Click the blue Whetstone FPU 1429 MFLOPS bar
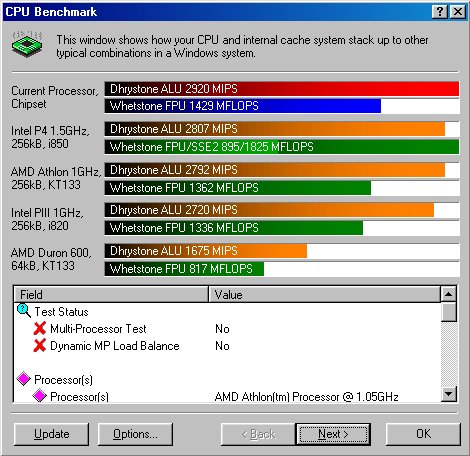Viewport: 470px width, 456px height. [x=243, y=106]
